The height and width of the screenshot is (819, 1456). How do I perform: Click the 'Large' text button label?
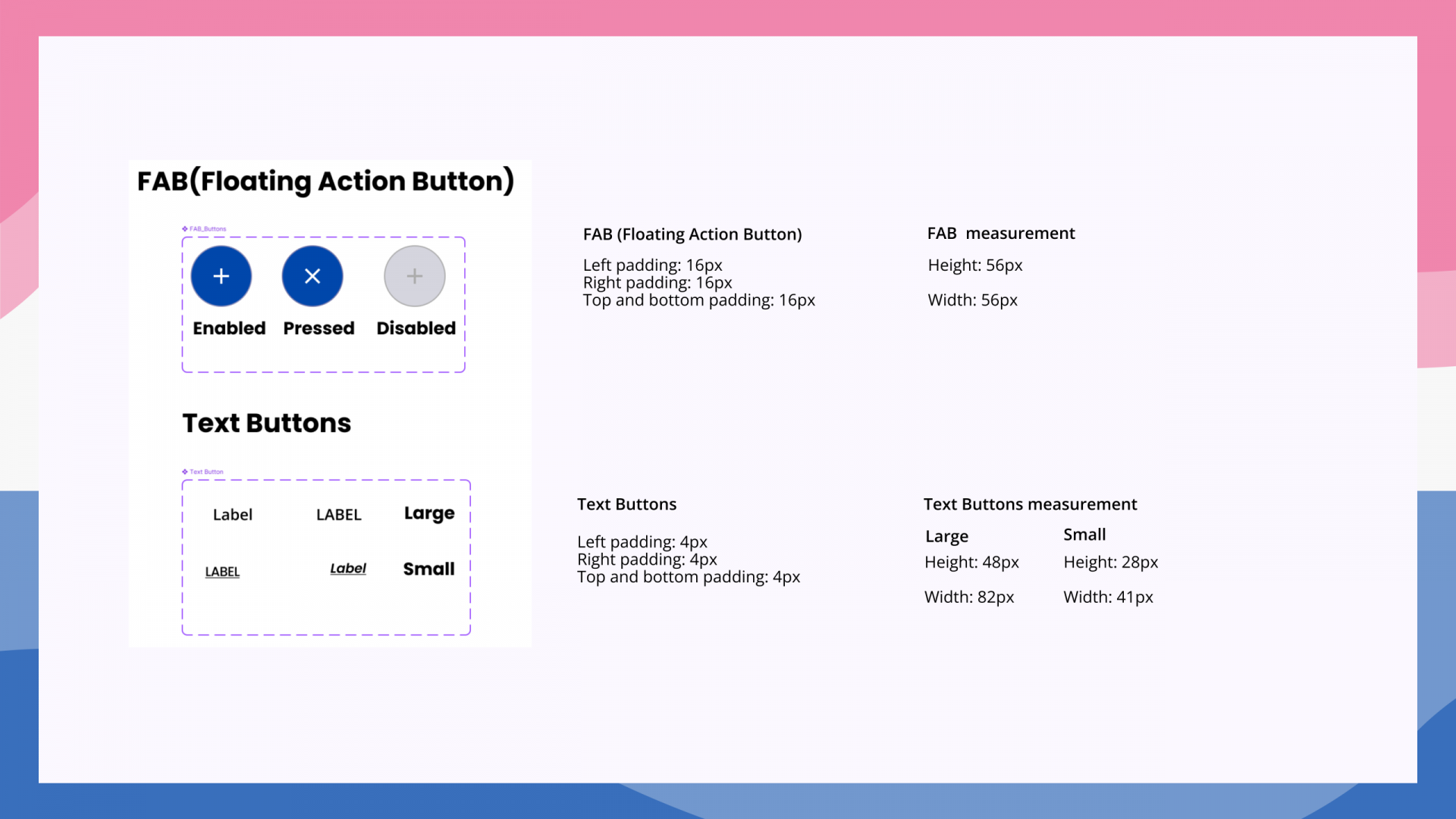(428, 513)
